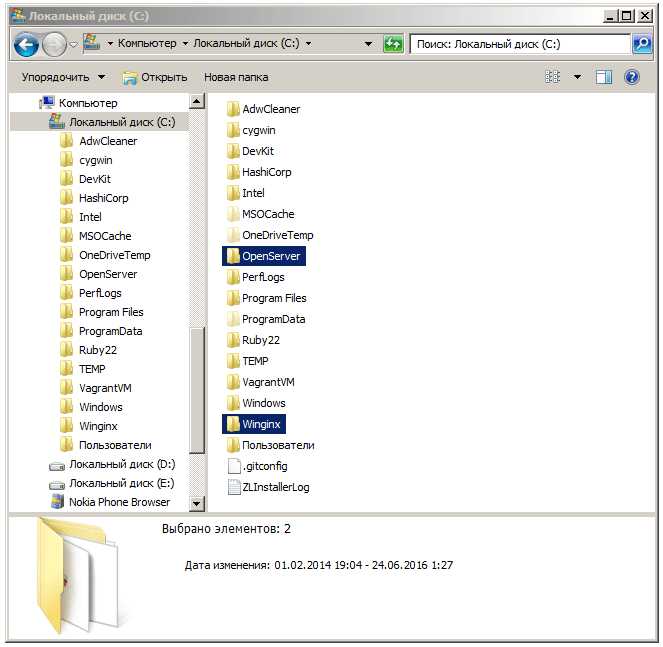663x647 pixels.
Task: Select AdwCleaner in the navigation tree
Action: [108, 141]
